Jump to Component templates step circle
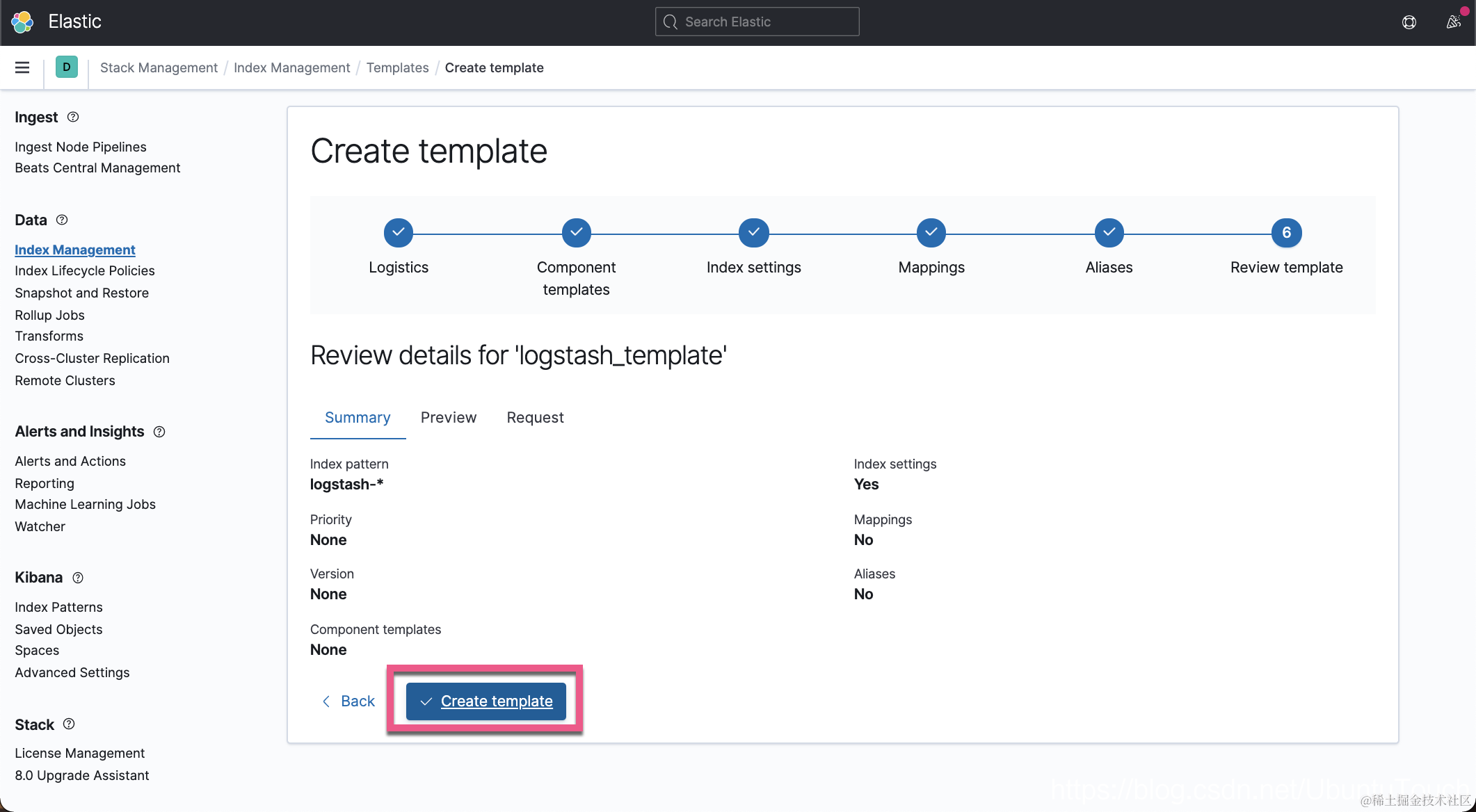1476x812 pixels. (576, 233)
